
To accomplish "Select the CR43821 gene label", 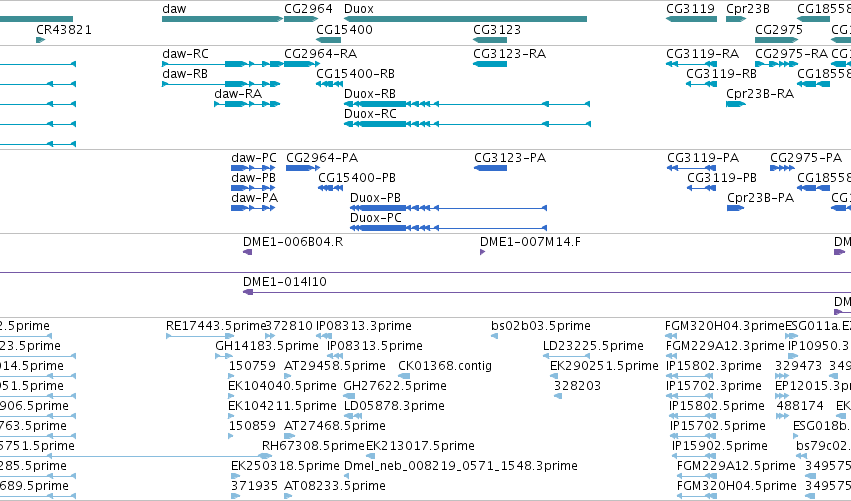I will [64, 30].
